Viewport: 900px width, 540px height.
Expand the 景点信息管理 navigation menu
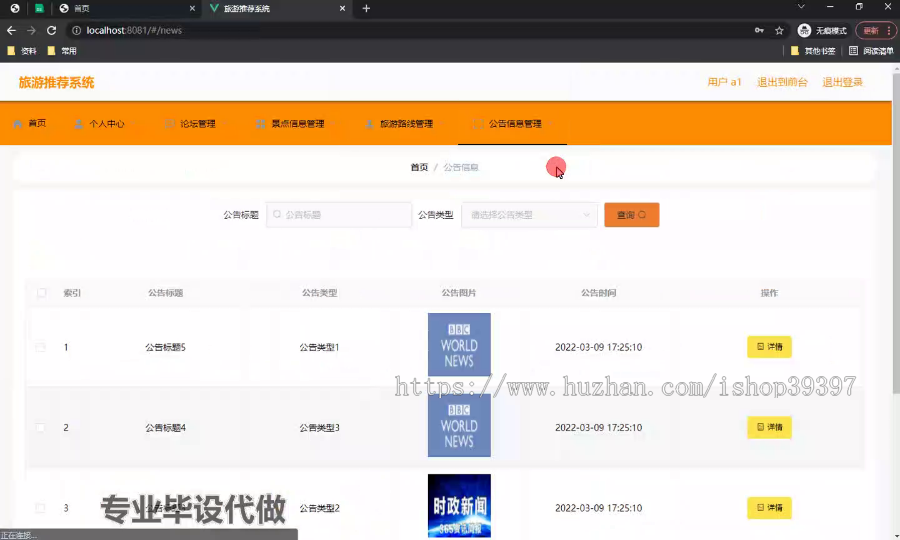pos(296,123)
